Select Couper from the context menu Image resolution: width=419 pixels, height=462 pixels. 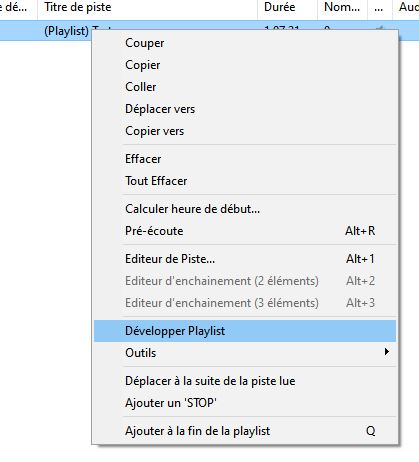click(245, 43)
